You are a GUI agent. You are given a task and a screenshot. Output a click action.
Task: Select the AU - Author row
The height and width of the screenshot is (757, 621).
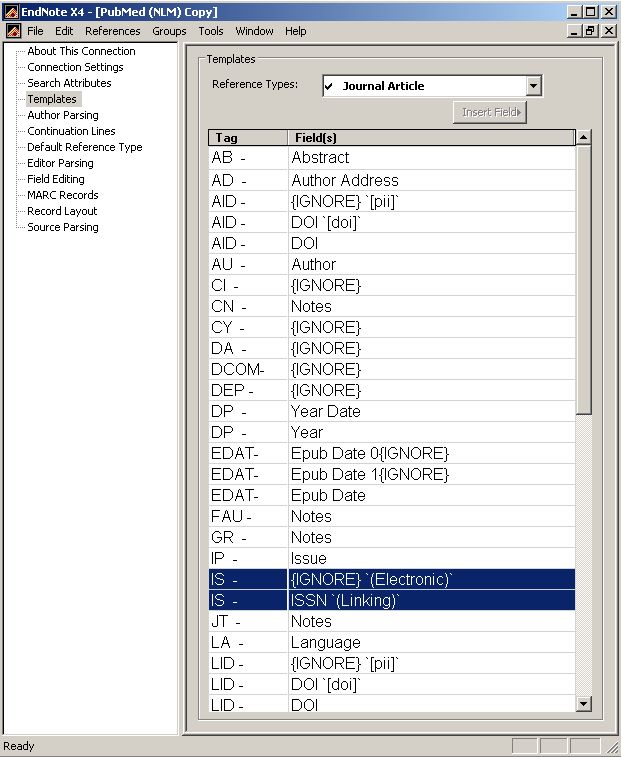point(392,265)
